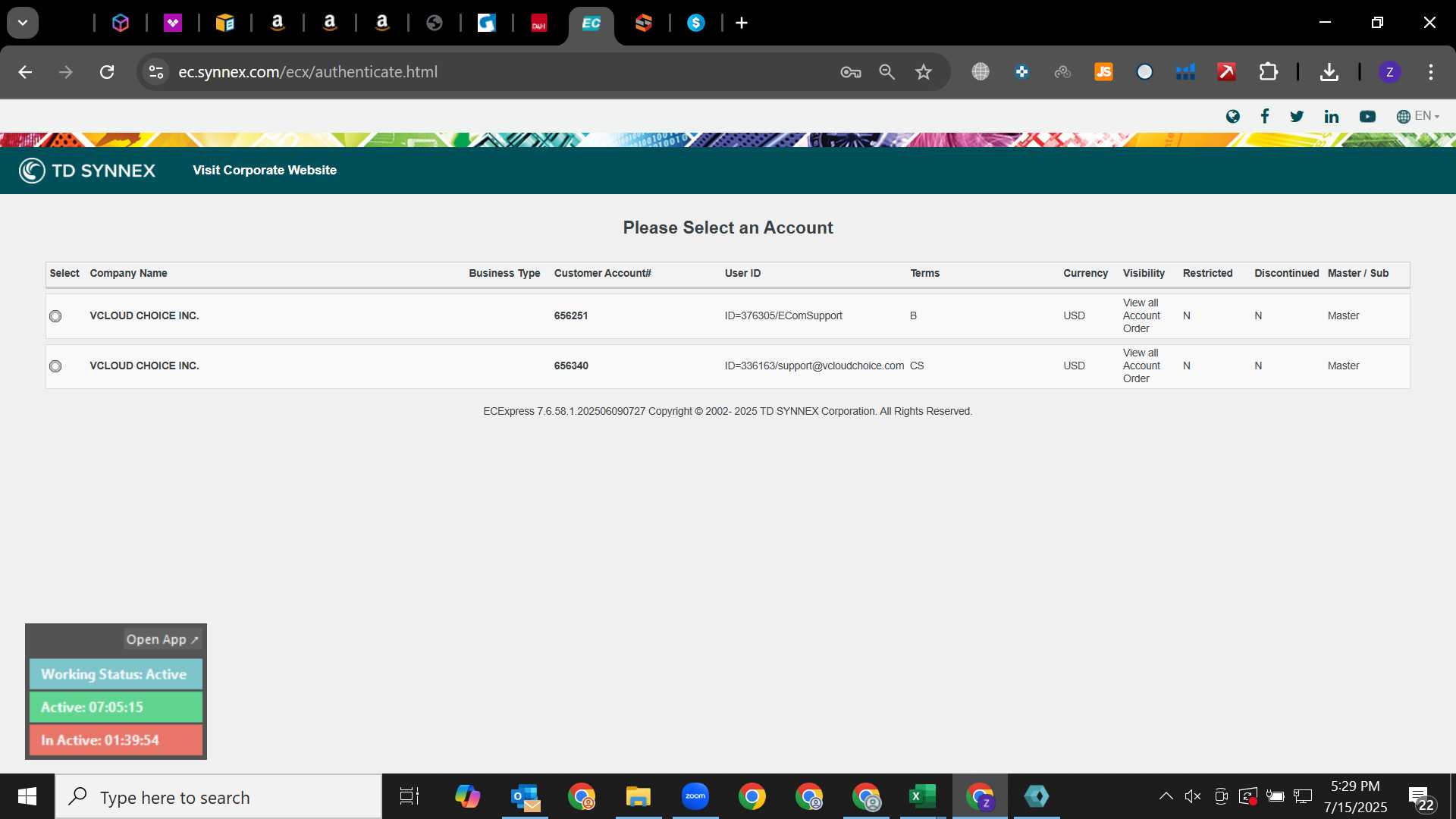Show hidden system tray icons chevron
Image resolution: width=1456 pixels, height=819 pixels.
(x=1166, y=796)
